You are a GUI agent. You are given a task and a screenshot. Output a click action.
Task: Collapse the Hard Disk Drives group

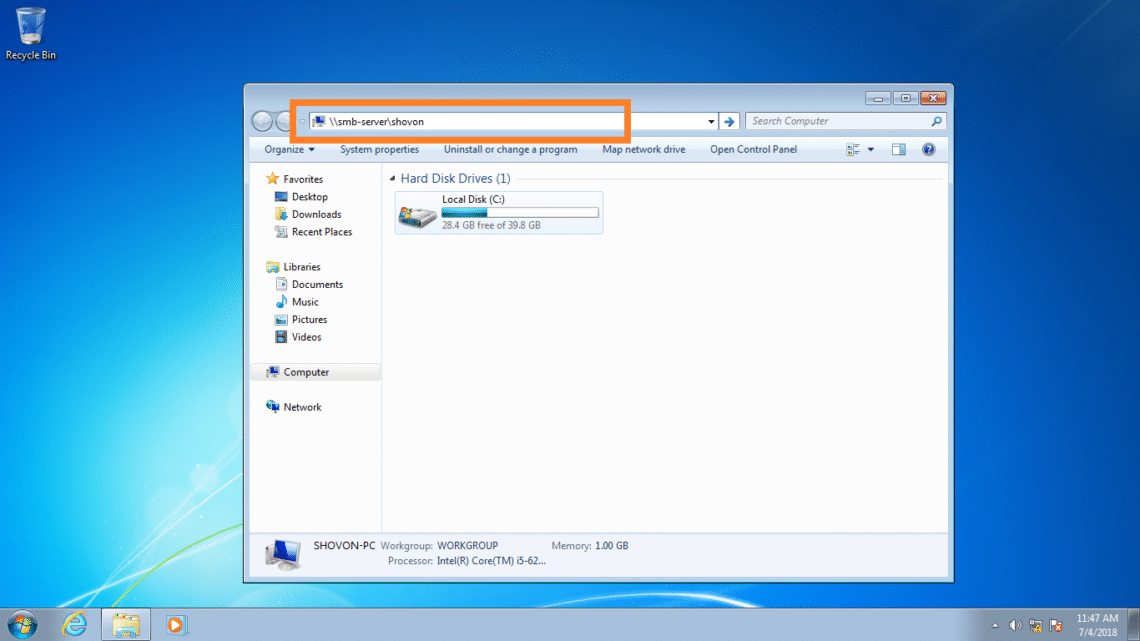(x=392, y=179)
